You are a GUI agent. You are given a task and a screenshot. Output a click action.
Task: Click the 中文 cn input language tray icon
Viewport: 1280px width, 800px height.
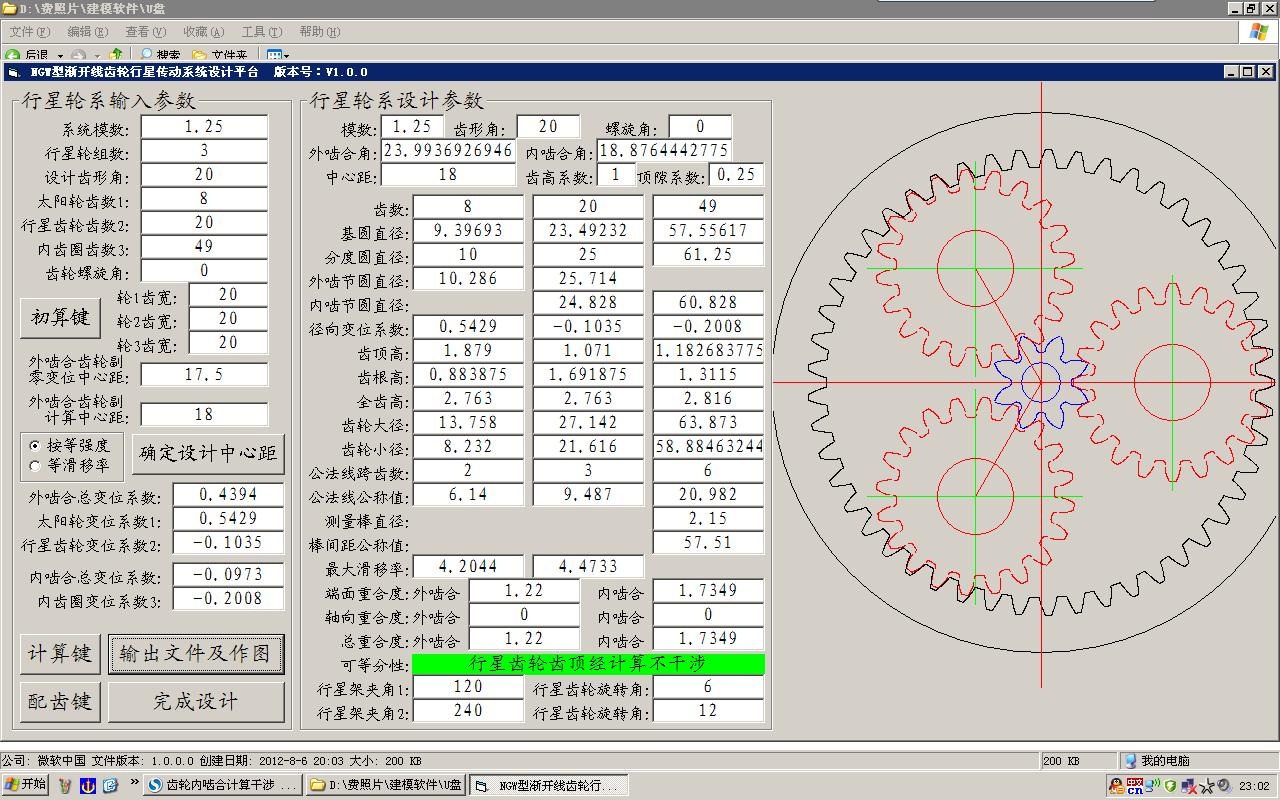pos(1135,786)
